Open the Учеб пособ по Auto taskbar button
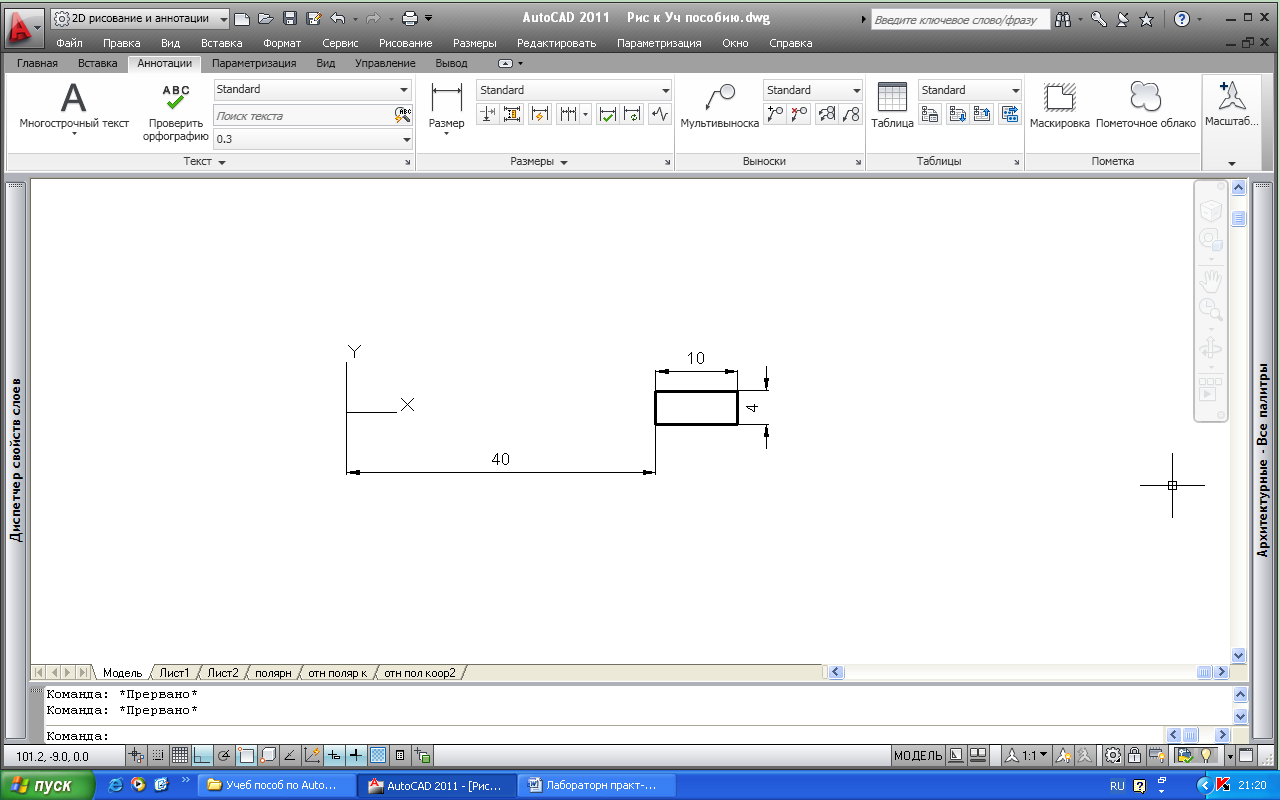The width and height of the screenshot is (1280, 800). click(x=279, y=785)
